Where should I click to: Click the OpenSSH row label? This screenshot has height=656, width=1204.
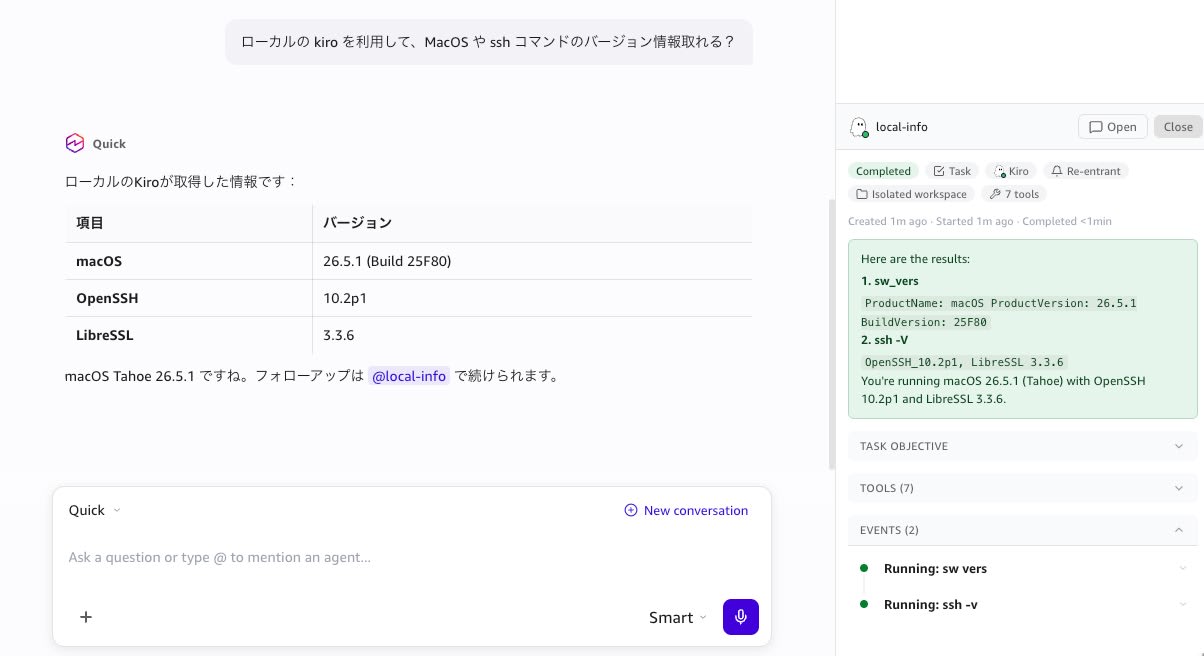point(107,298)
